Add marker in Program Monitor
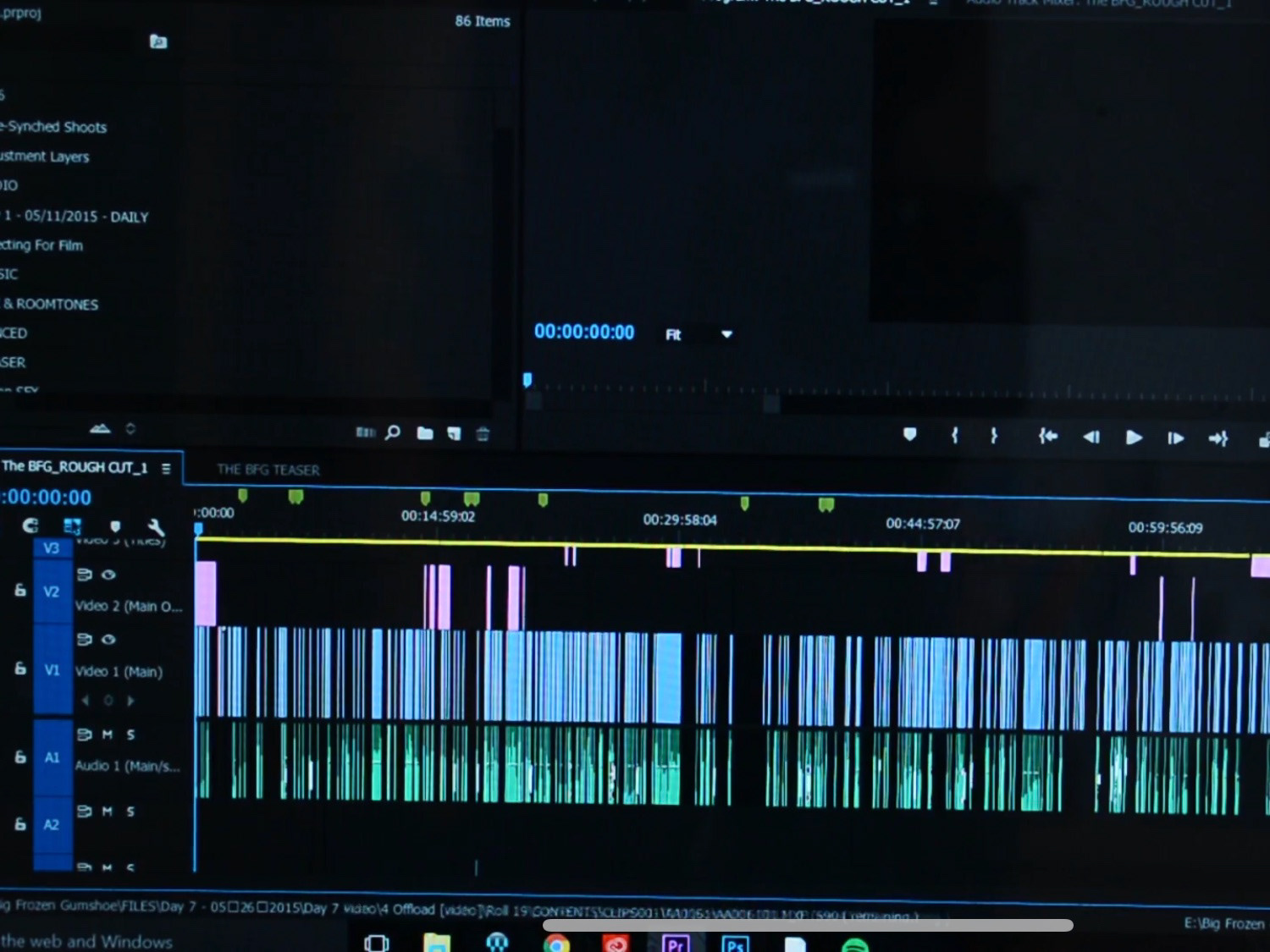 (909, 435)
